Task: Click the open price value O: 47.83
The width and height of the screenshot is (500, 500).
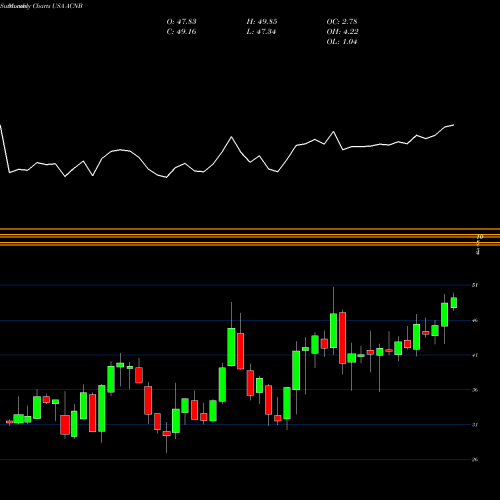Action: 181,22
